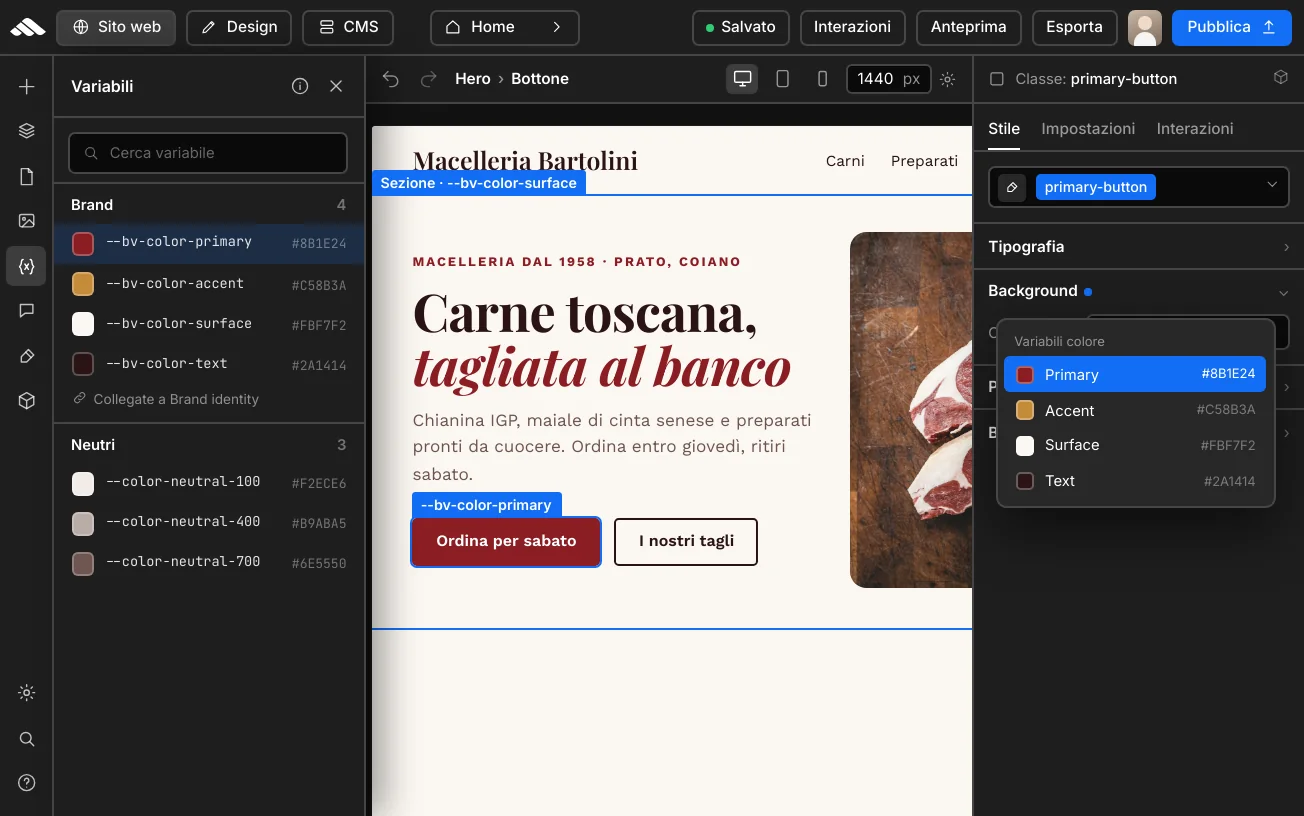
Task: Open the primary-button class dropdown
Action: click(1139, 187)
